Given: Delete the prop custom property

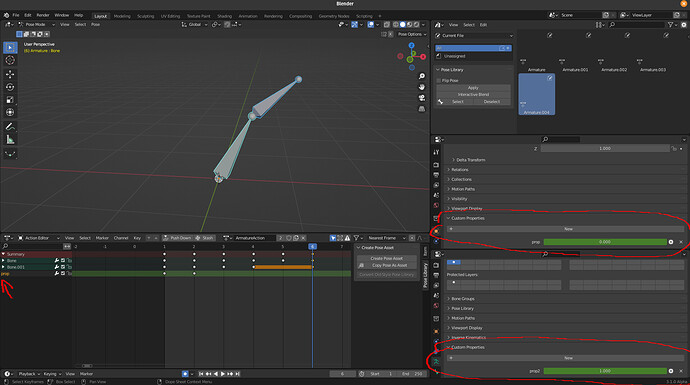Looking at the screenshot, I should click(681, 242).
